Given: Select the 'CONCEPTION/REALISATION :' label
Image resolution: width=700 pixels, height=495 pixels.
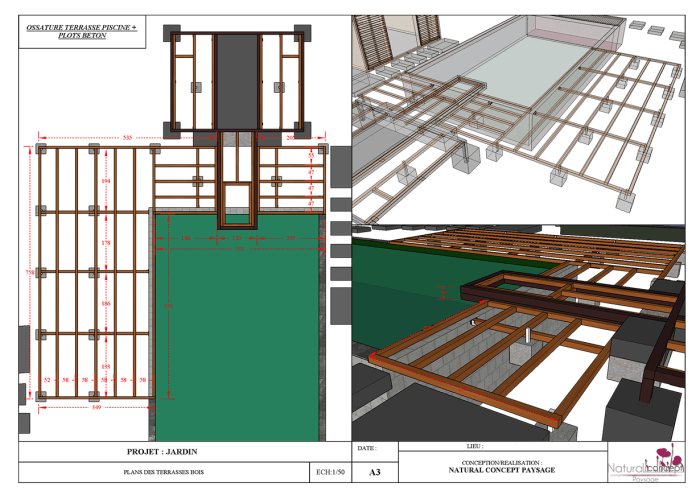Looking at the screenshot, I should pos(502,463).
